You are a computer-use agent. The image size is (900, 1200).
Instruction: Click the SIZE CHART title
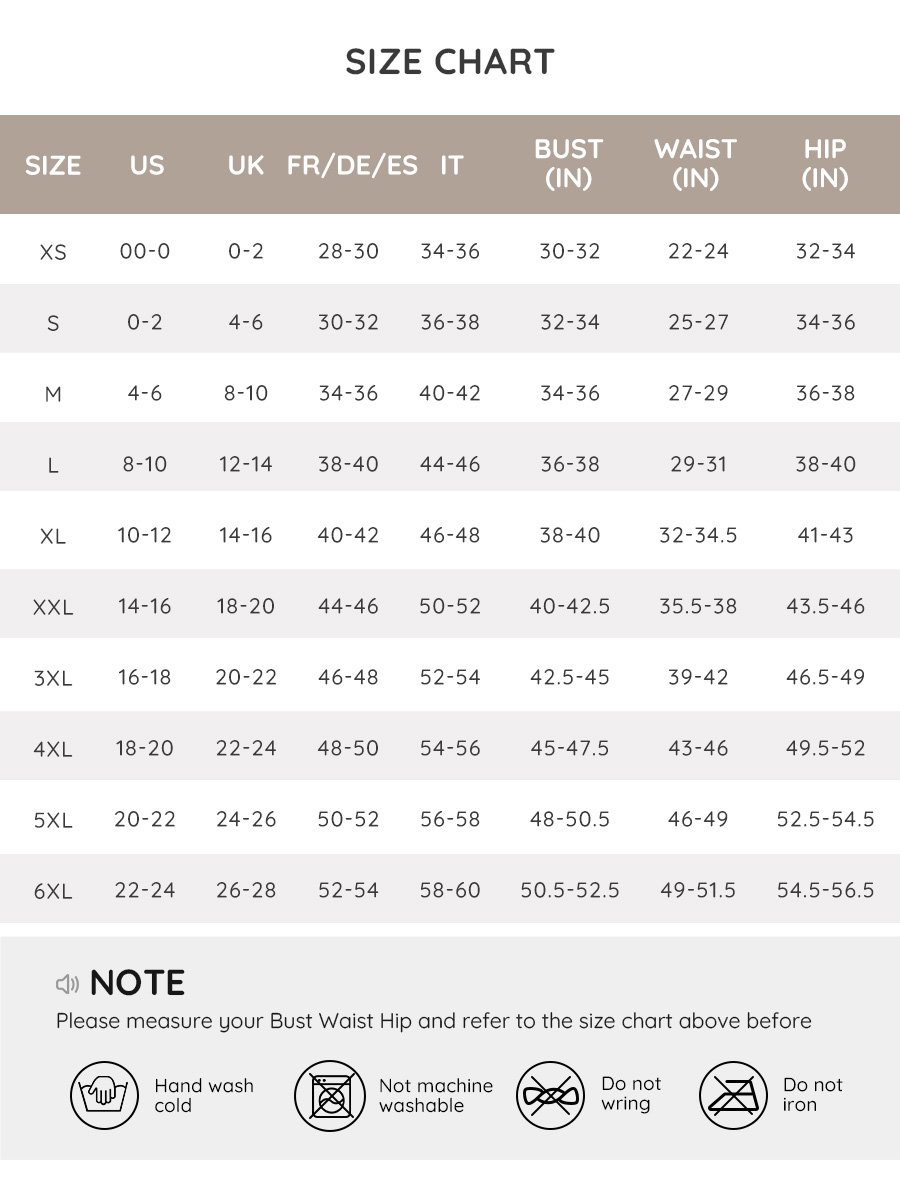click(450, 62)
